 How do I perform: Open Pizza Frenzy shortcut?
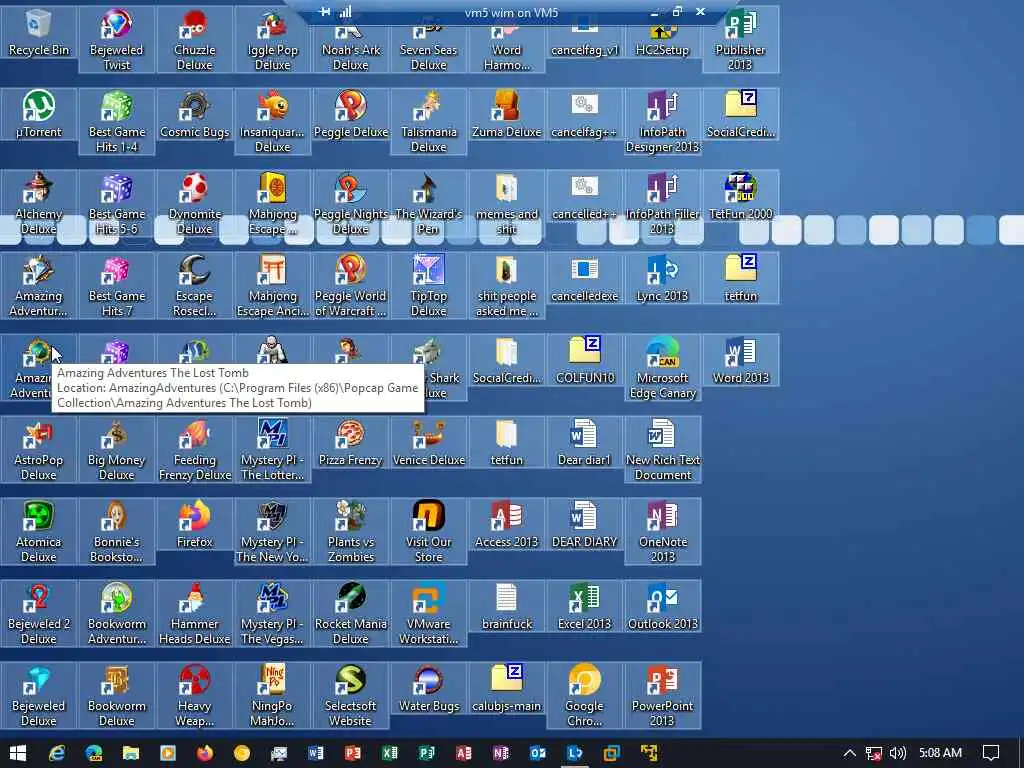coord(351,442)
